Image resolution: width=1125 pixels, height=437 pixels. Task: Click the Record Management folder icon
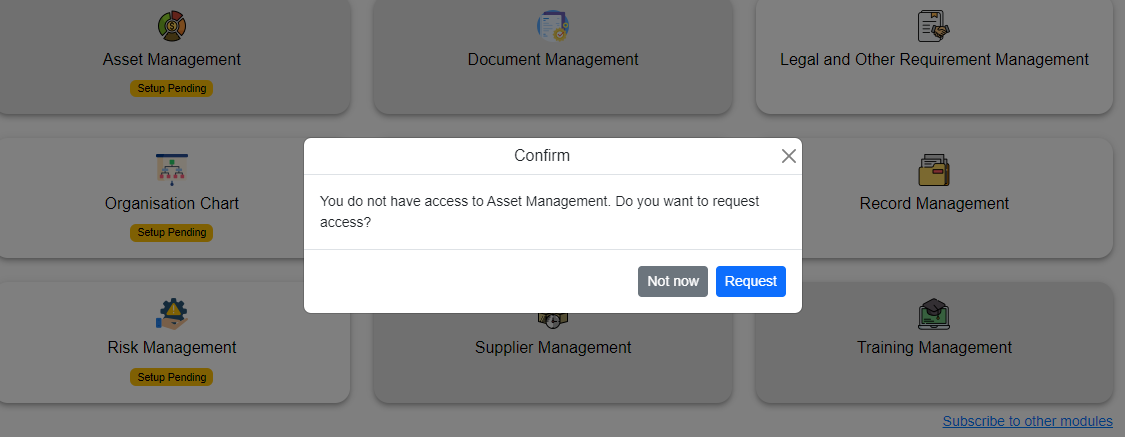pos(934,169)
